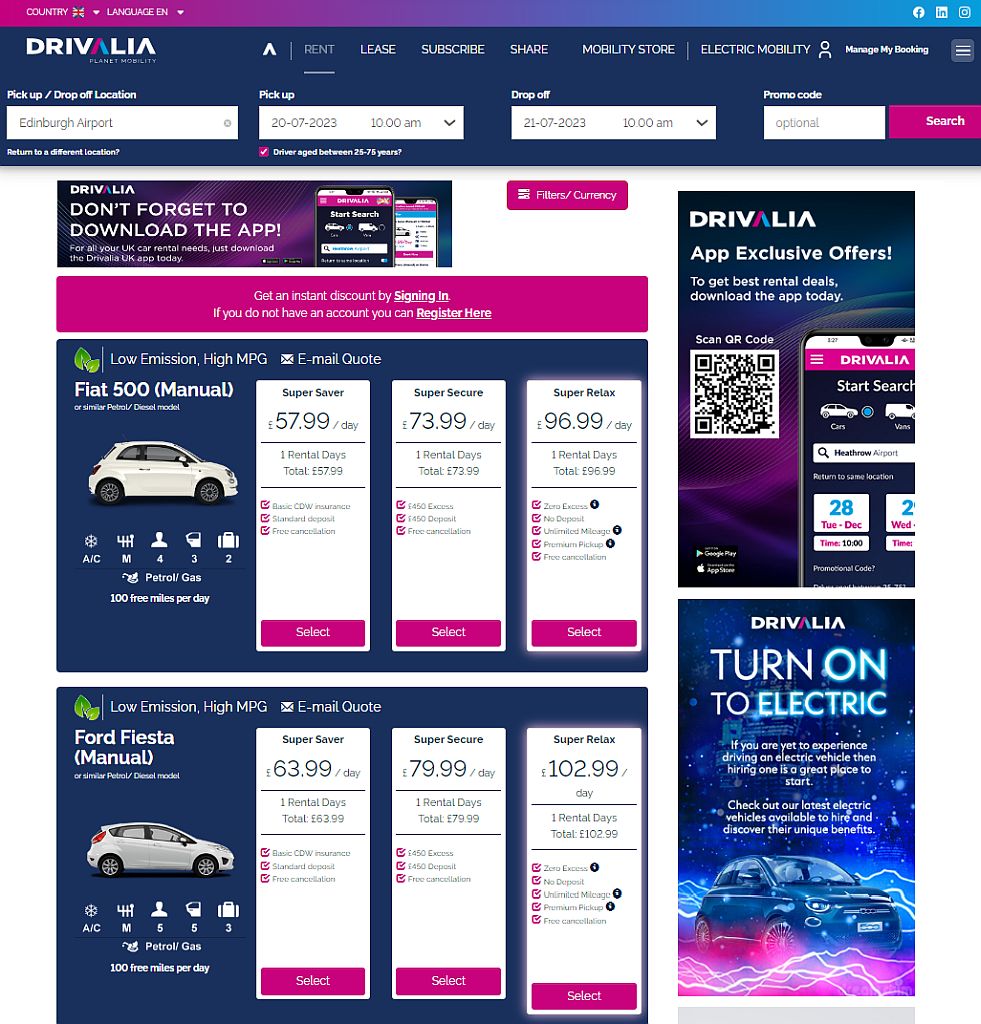Image resolution: width=981 pixels, height=1024 pixels.
Task: Open the Facebook social icon in header
Action: click(x=917, y=12)
